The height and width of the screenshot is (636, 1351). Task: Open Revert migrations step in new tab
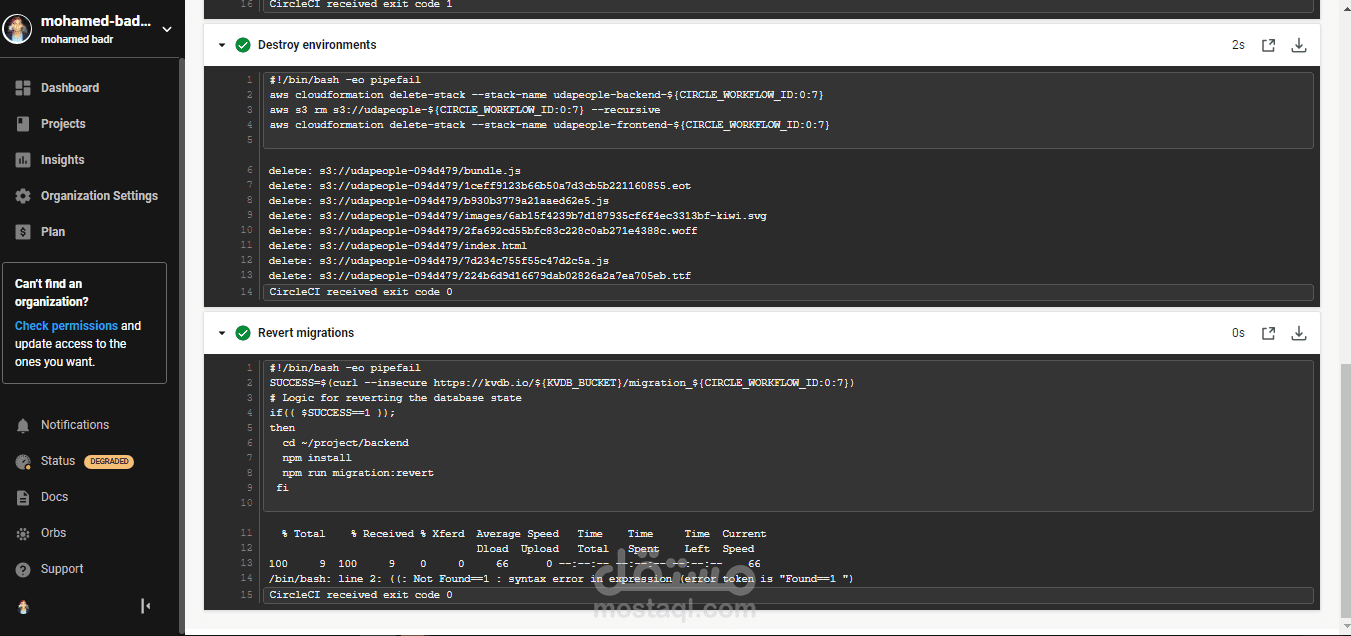pyautogui.click(x=1268, y=333)
